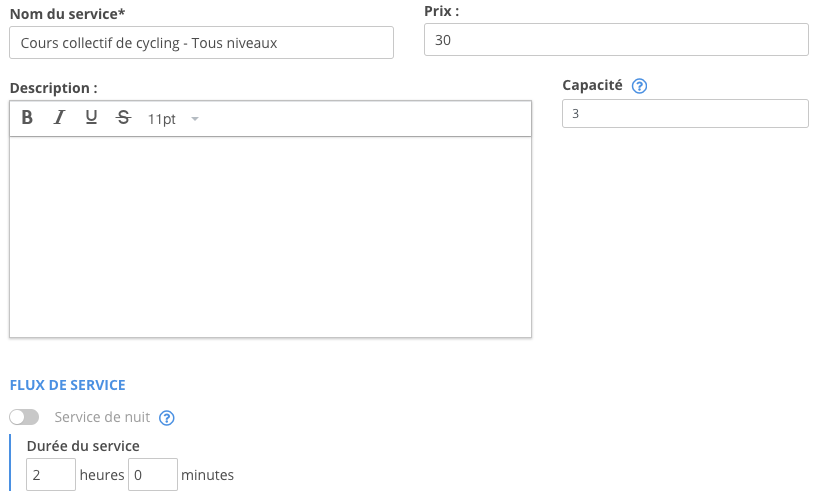Enable the Service de nuit switch
This screenshot has height=499, width=827.
pos(24,417)
